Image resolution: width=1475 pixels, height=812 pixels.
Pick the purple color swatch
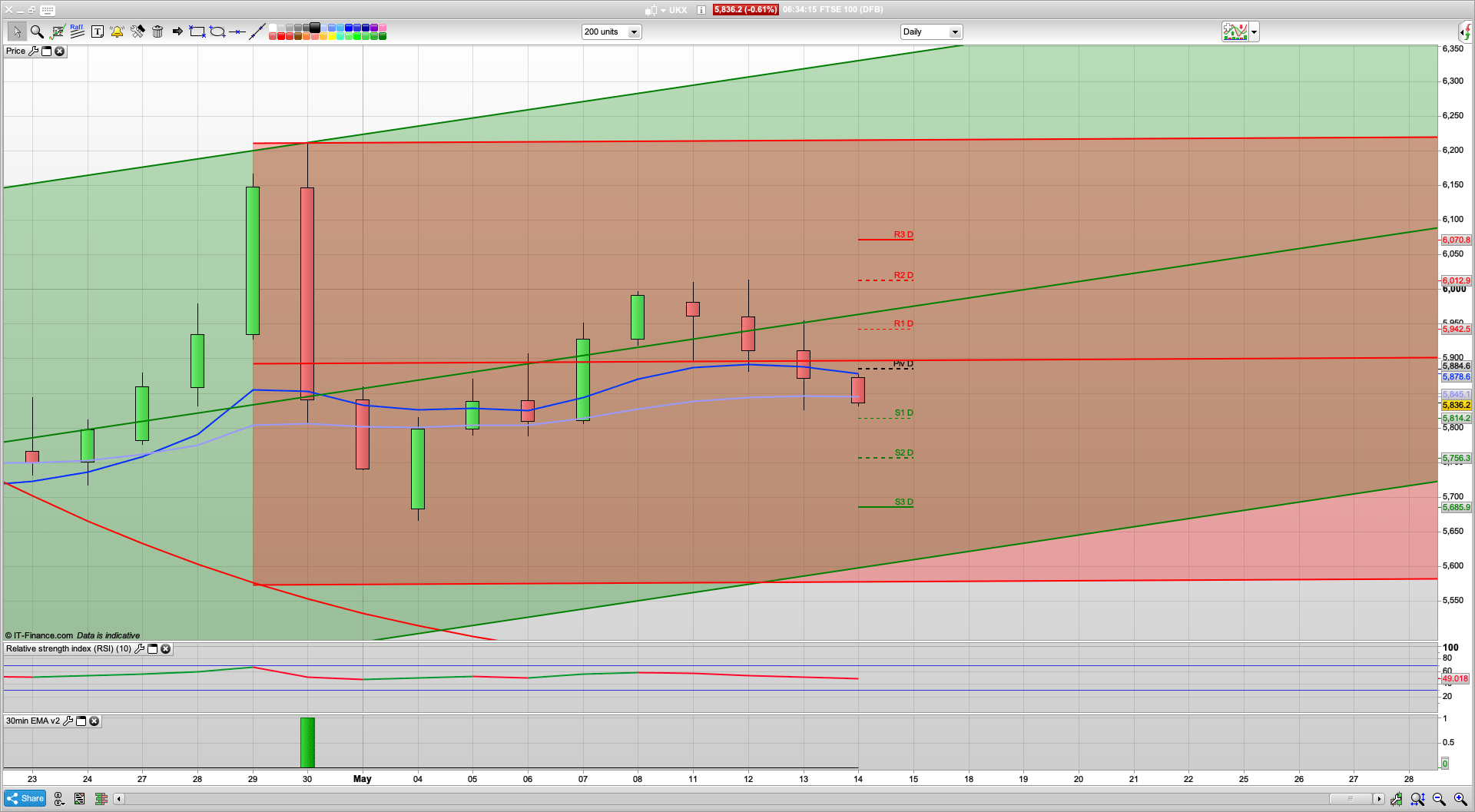(374, 28)
